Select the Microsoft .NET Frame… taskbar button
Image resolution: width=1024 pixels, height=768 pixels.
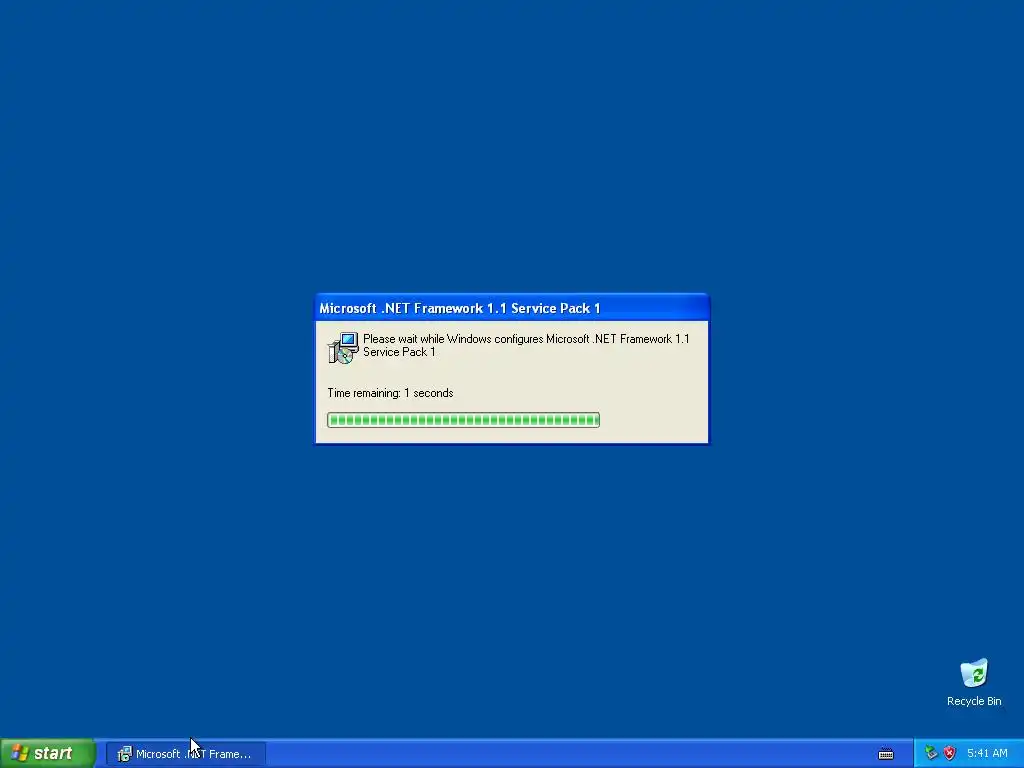click(x=186, y=754)
